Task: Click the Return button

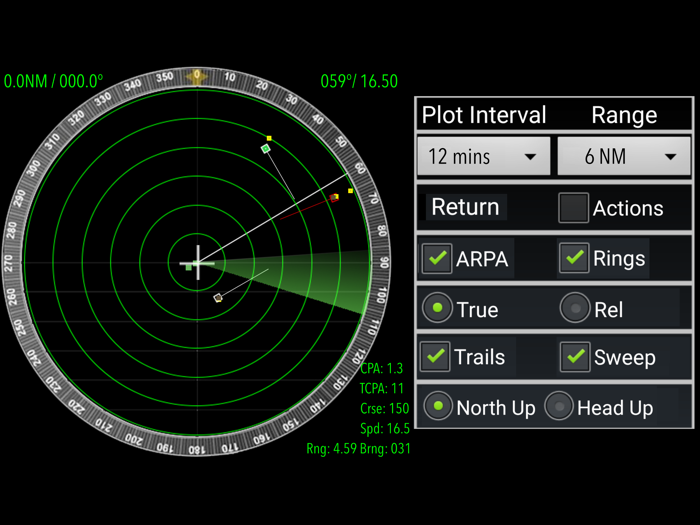Action: (465, 207)
